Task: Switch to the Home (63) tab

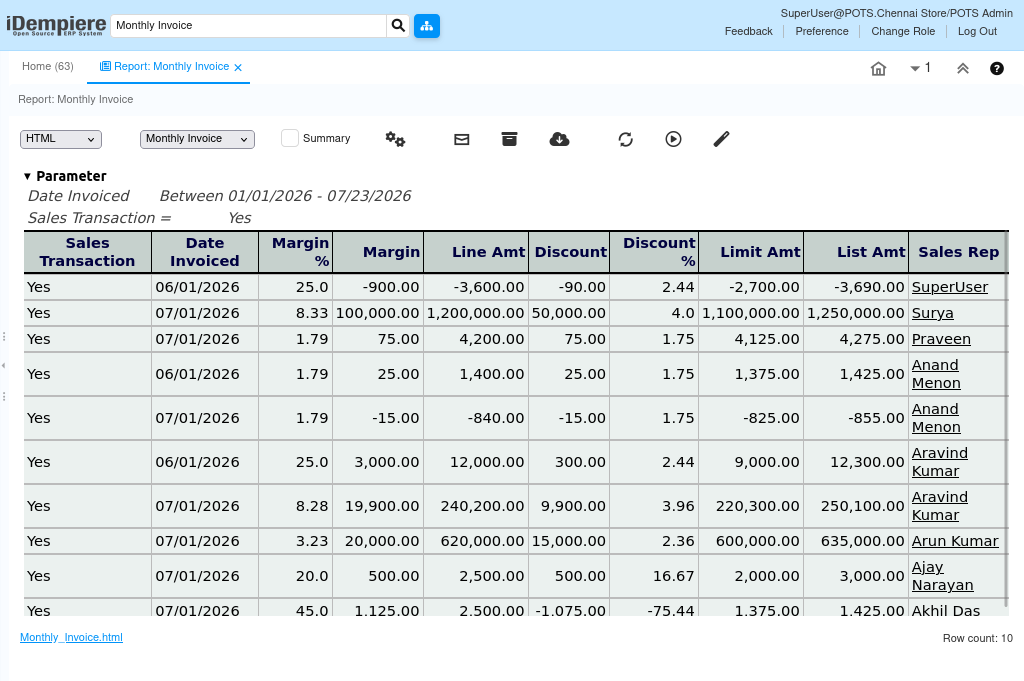Action: tap(48, 67)
